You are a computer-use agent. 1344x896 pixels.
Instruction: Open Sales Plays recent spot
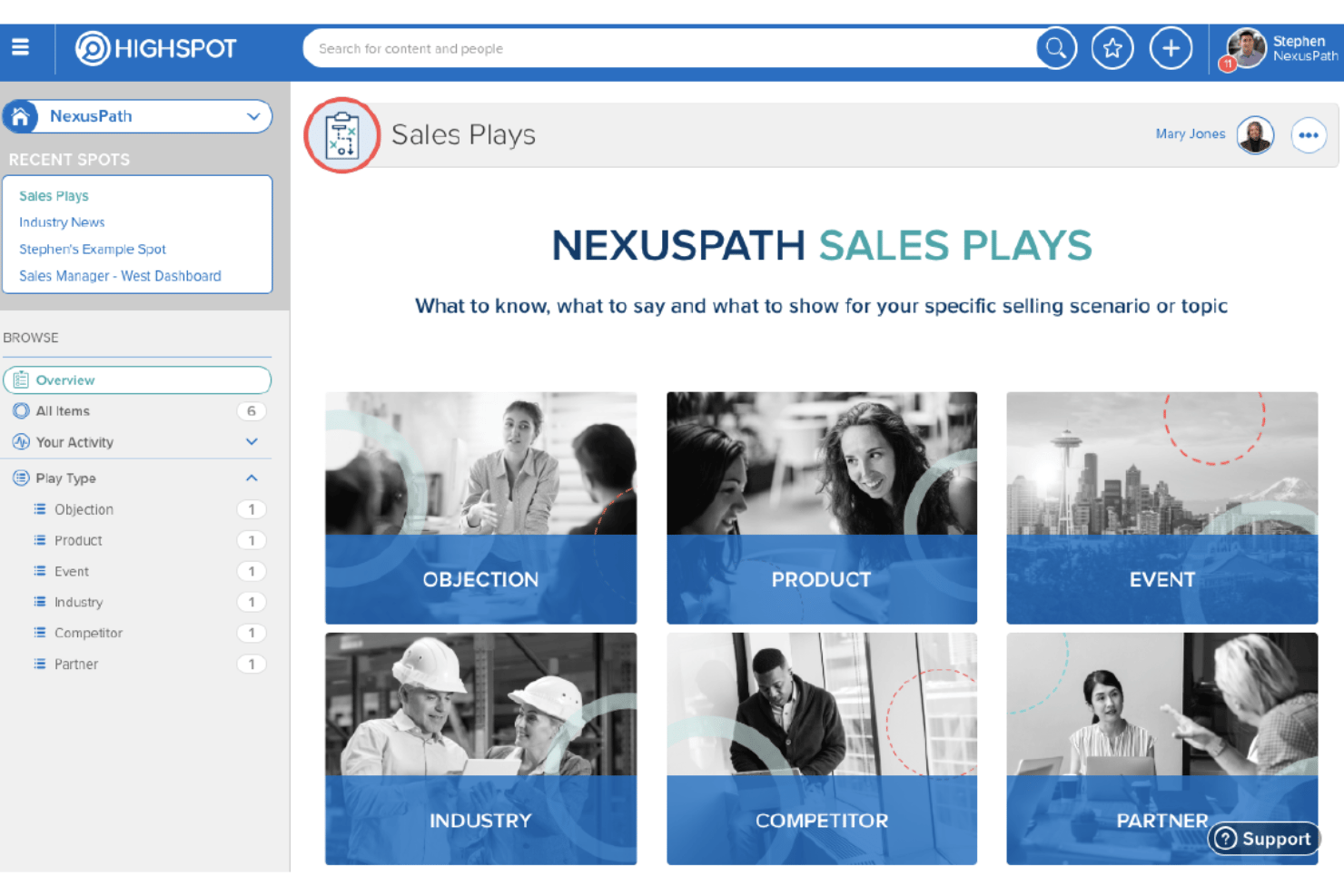click(54, 196)
